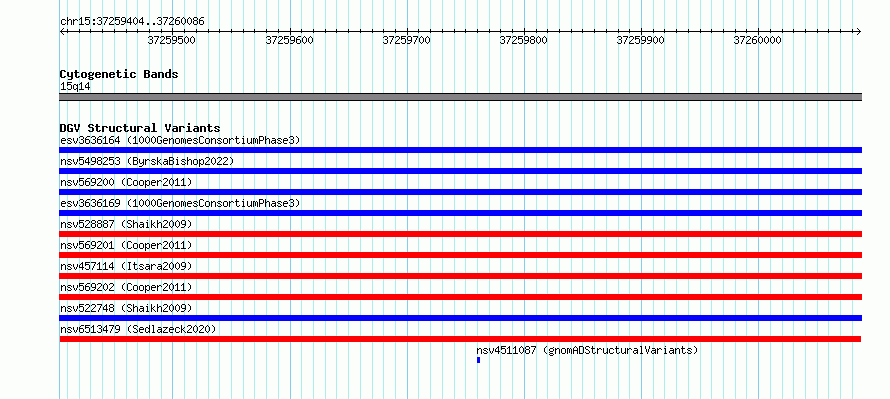
Task: Select the blue bar under nsv569200
Action: point(460,192)
